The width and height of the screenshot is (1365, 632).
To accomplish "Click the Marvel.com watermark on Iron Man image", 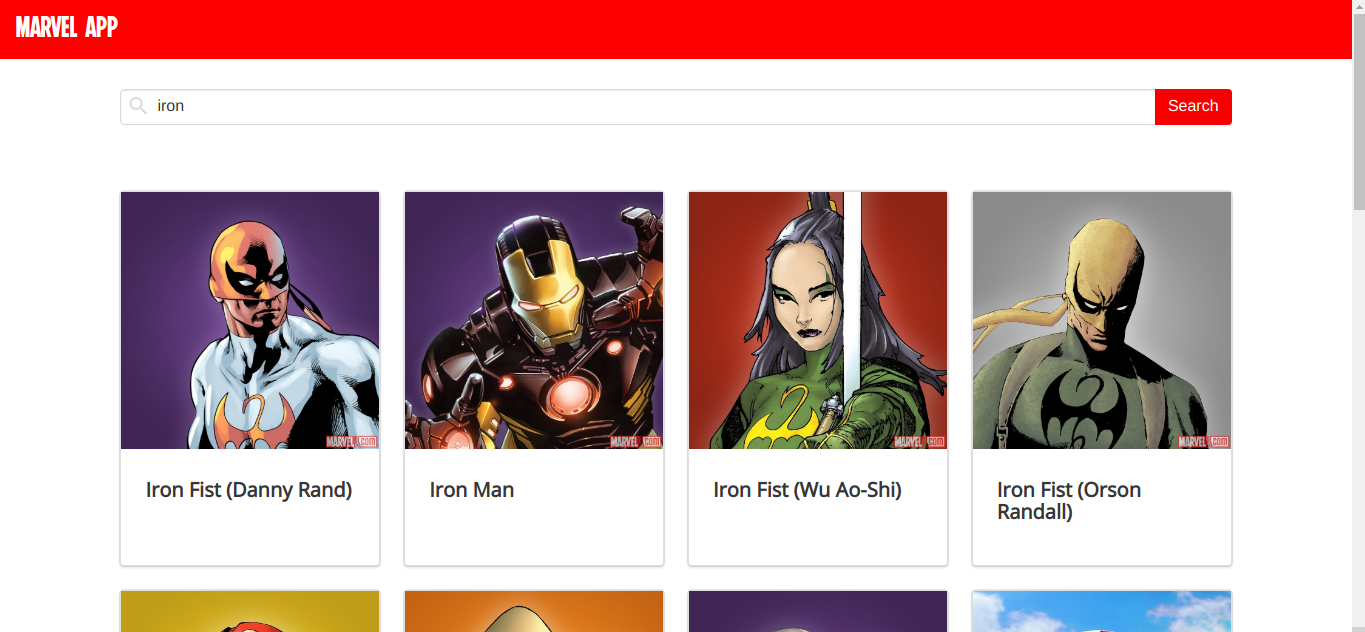I will click(x=636, y=441).
